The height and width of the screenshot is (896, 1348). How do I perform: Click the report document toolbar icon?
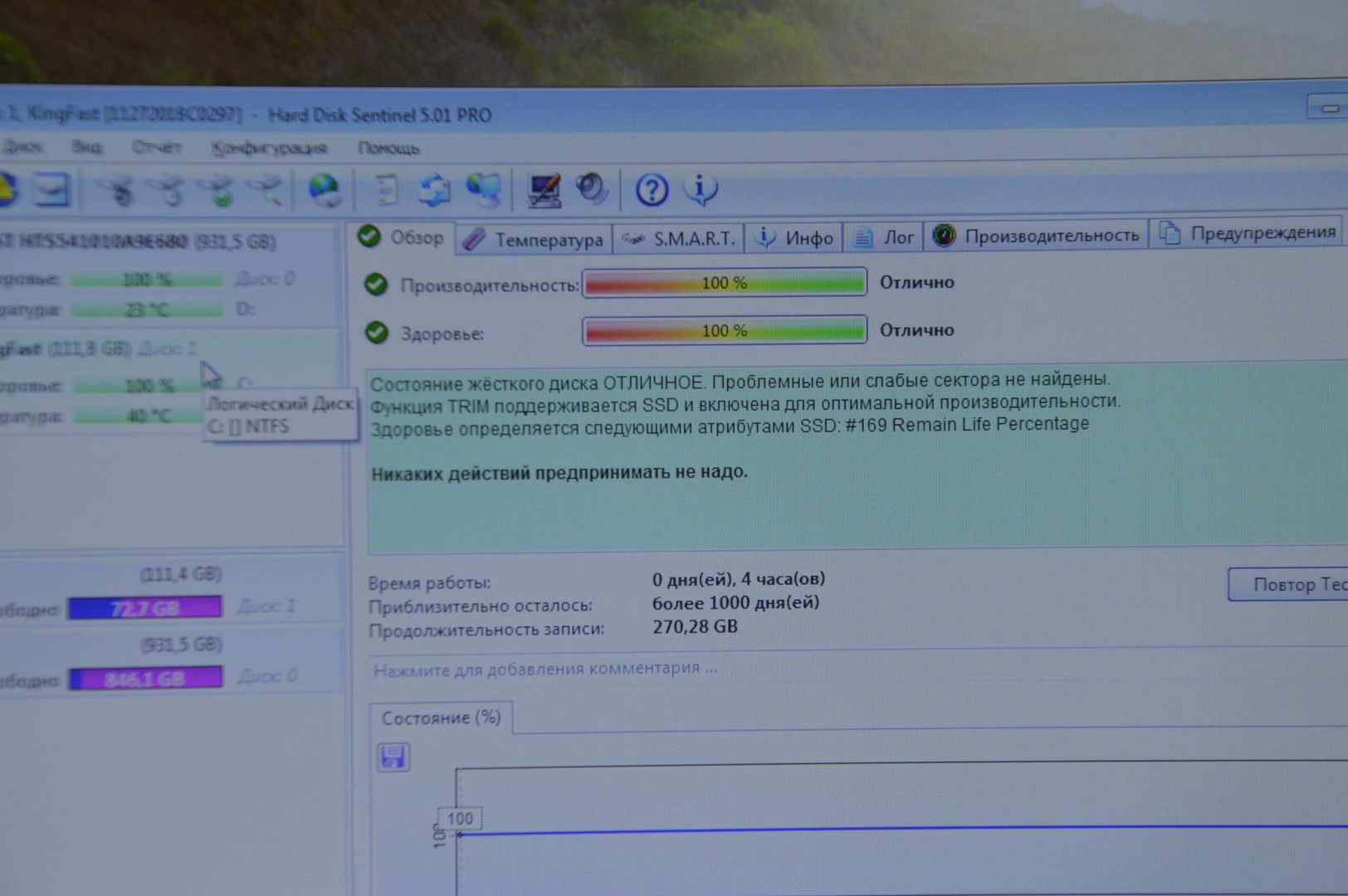pos(386,191)
